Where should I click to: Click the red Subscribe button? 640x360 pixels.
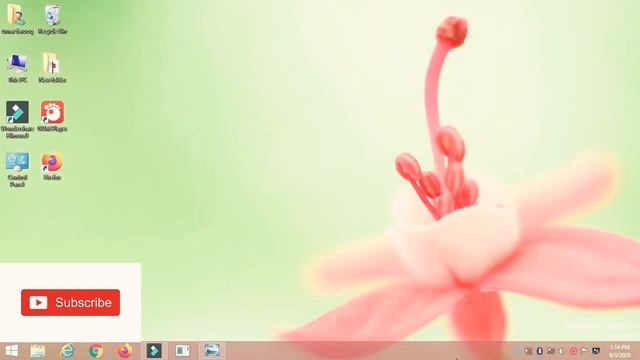pos(70,302)
